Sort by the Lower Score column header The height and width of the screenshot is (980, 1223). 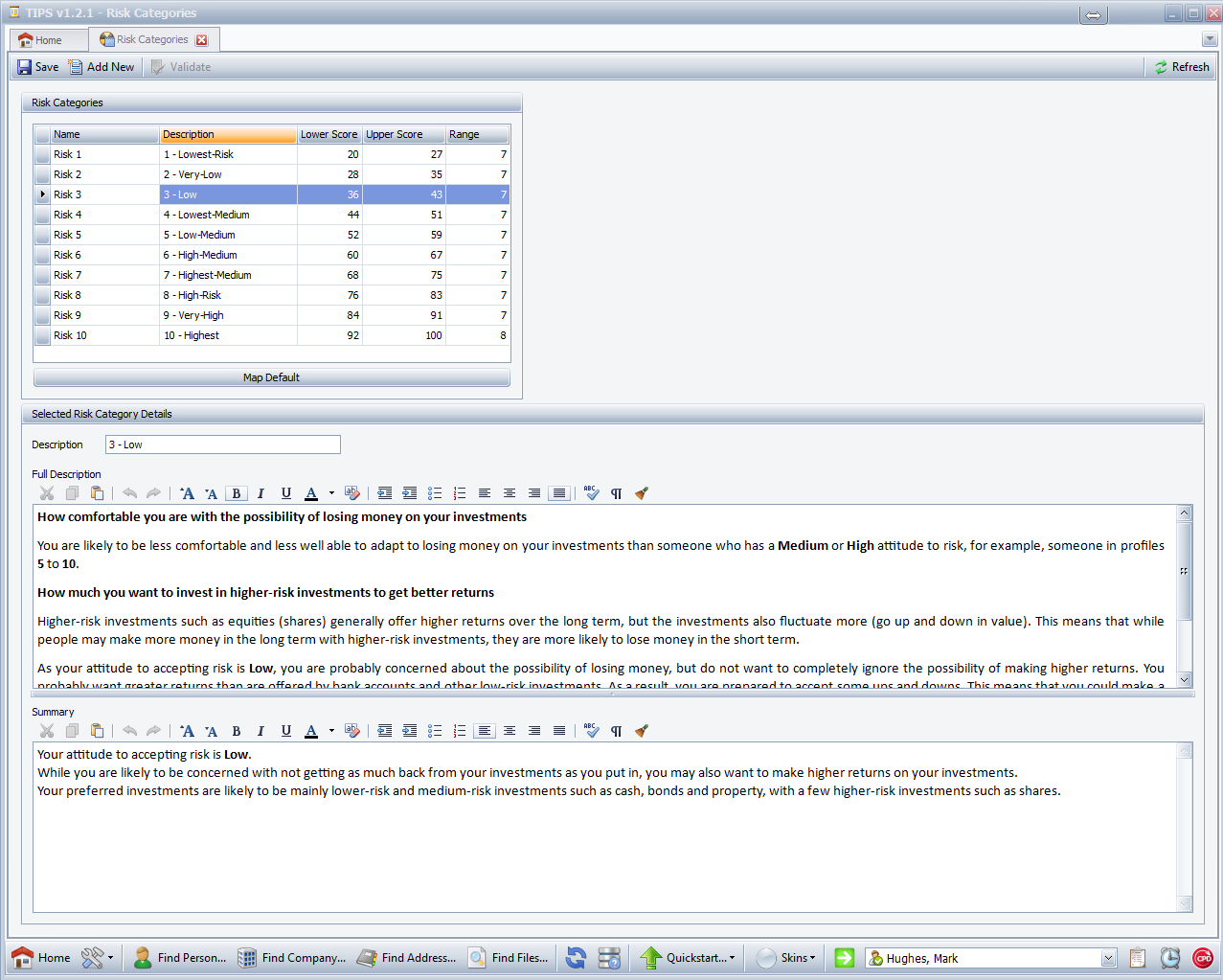(328, 135)
